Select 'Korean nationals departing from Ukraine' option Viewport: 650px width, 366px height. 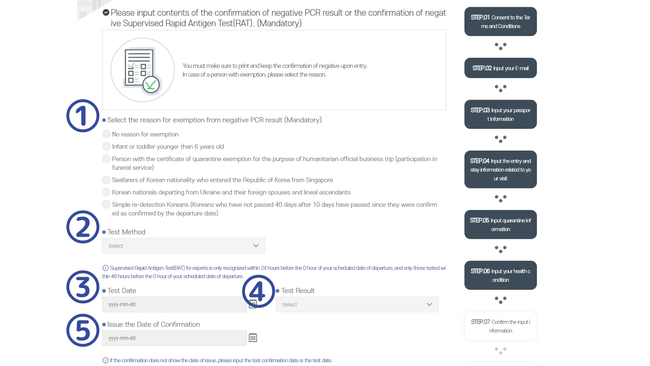(x=107, y=192)
